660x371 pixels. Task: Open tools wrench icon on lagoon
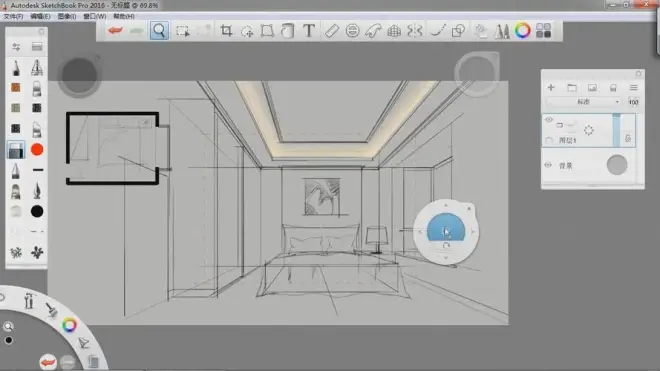[x=29, y=301]
